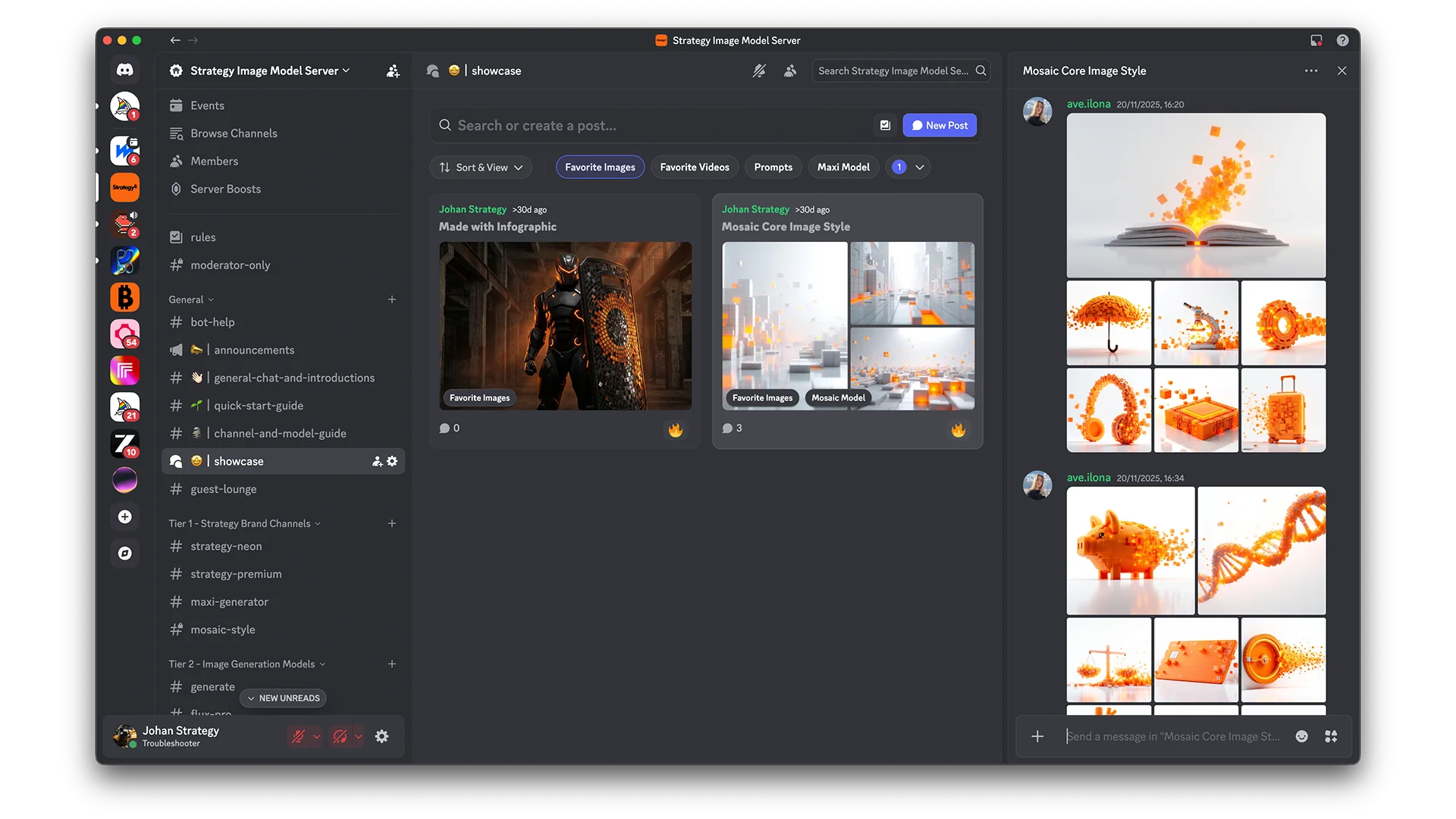
Task: Open microphone input options chevron
Action: tap(316, 736)
